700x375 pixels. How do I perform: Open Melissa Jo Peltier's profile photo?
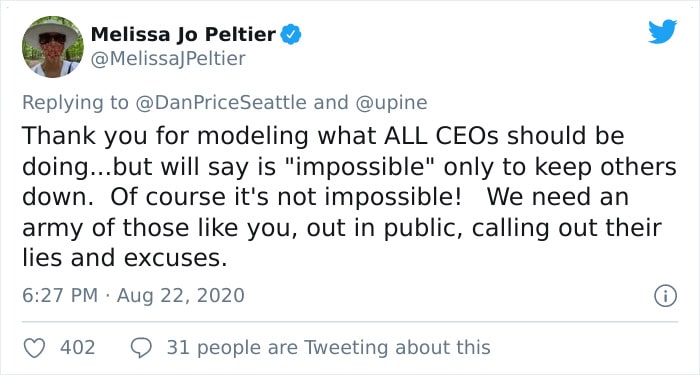coord(53,47)
